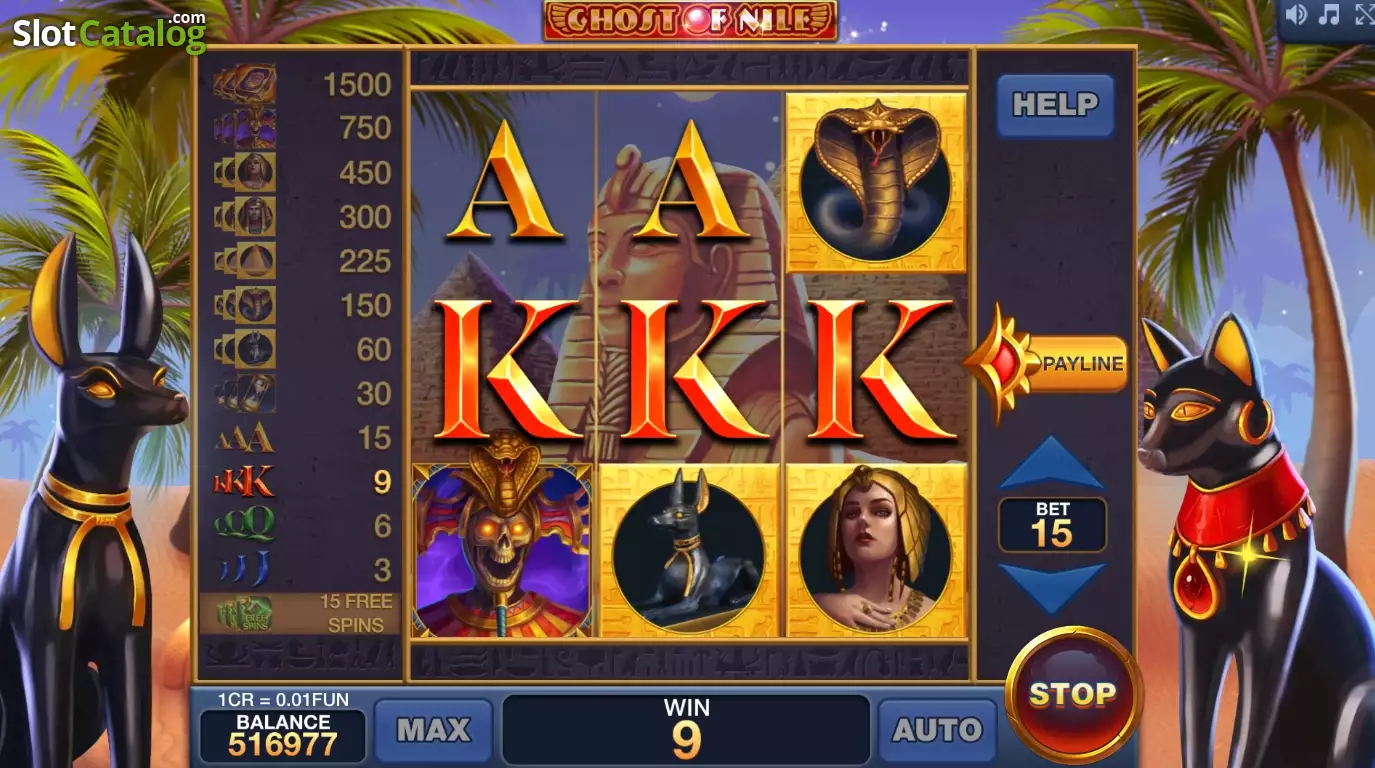Click the Cleopatra queen reel symbol
The height and width of the screenshot is (768, 1375).
[876, 549]
